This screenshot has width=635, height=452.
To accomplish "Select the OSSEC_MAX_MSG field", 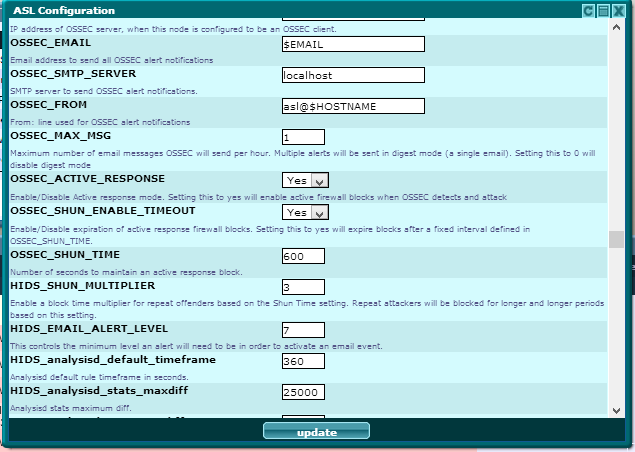I will point(303,137).
